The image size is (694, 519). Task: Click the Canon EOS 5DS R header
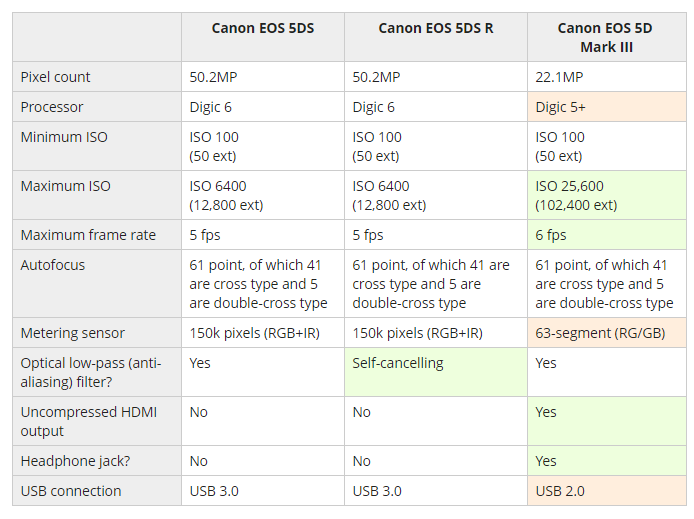436,37
